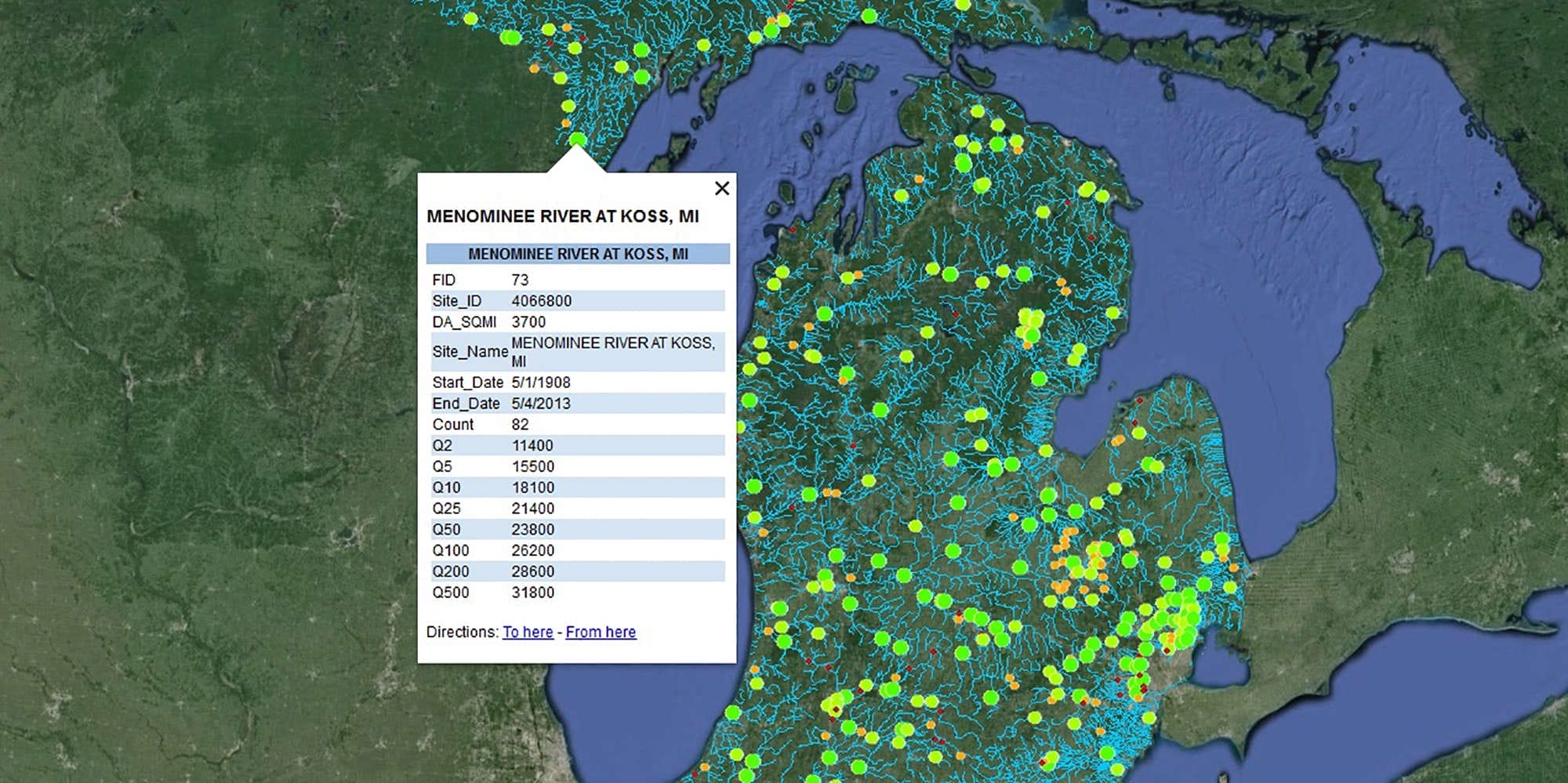Click the blue header row of the table
This screenshot has height=783, width=1568.
coord(578,254)
